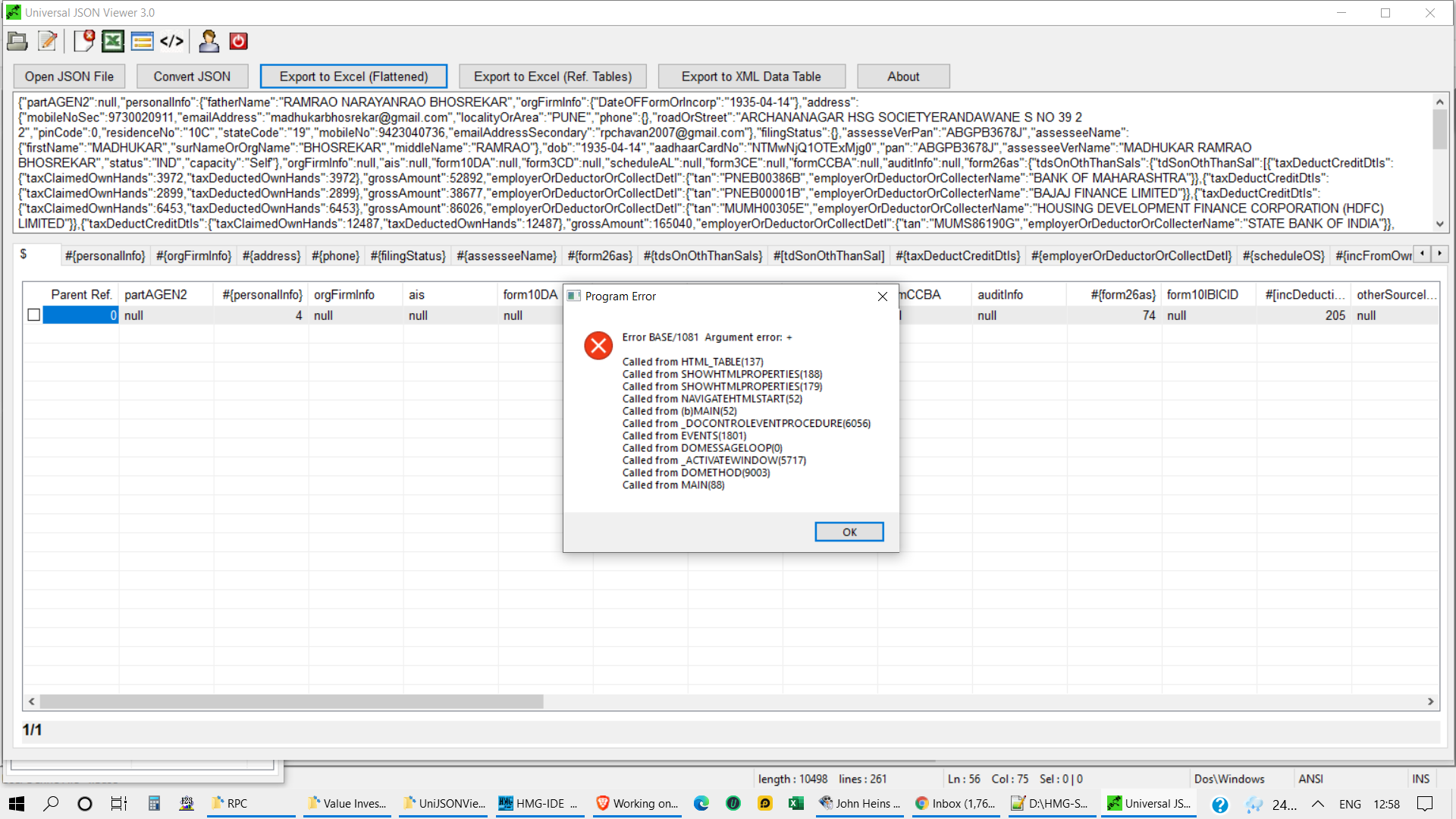Image resolution: width=1456 pixels, height=819 pixels.
Task: Click the red stop/forbidden icon in toolbar
Action: (238, 41)
